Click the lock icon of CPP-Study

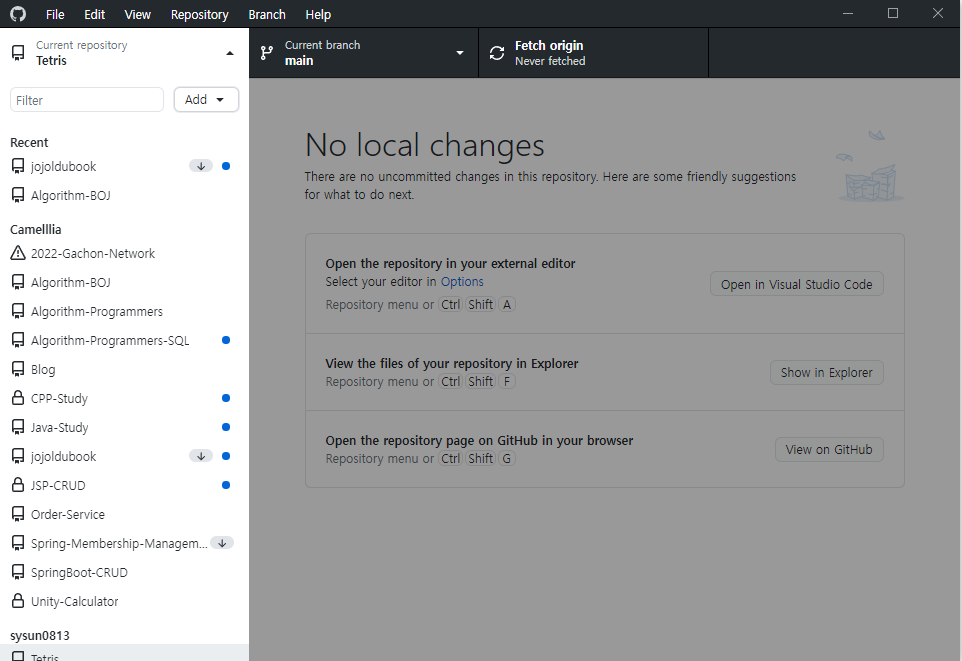coord(18,398)
